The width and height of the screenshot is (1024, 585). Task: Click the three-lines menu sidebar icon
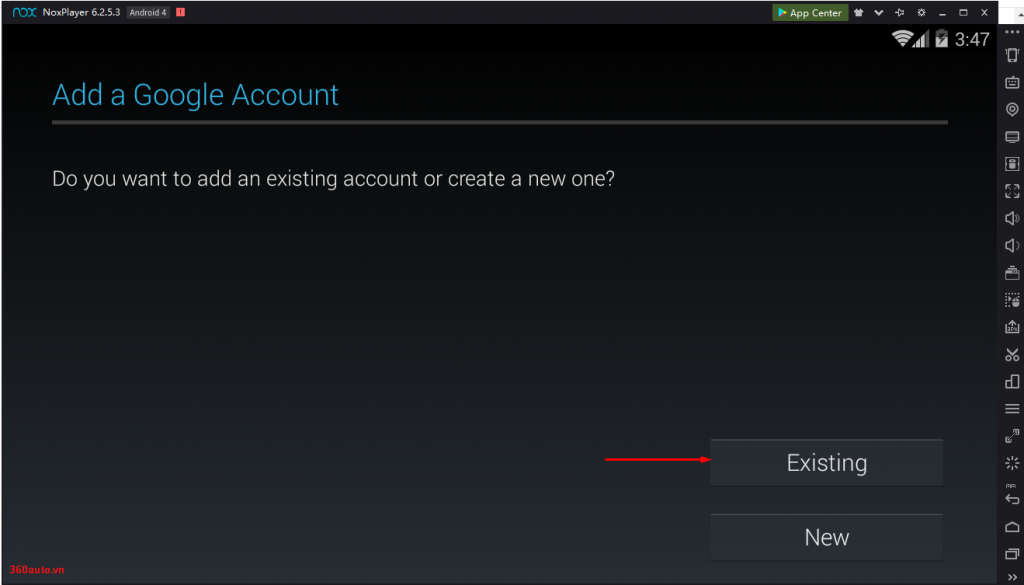coord(1012,409)
